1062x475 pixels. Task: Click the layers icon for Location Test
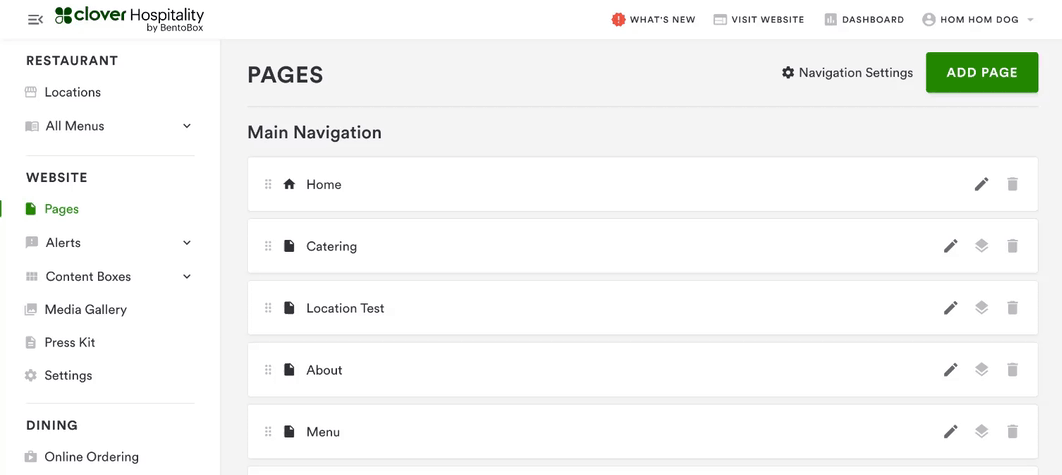point(981,308)
